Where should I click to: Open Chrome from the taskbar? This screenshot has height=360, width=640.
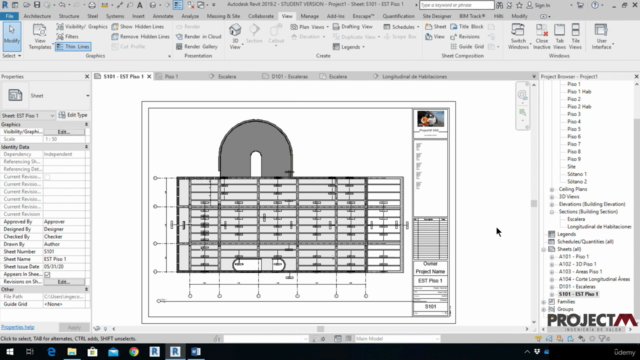pos(134,352)
